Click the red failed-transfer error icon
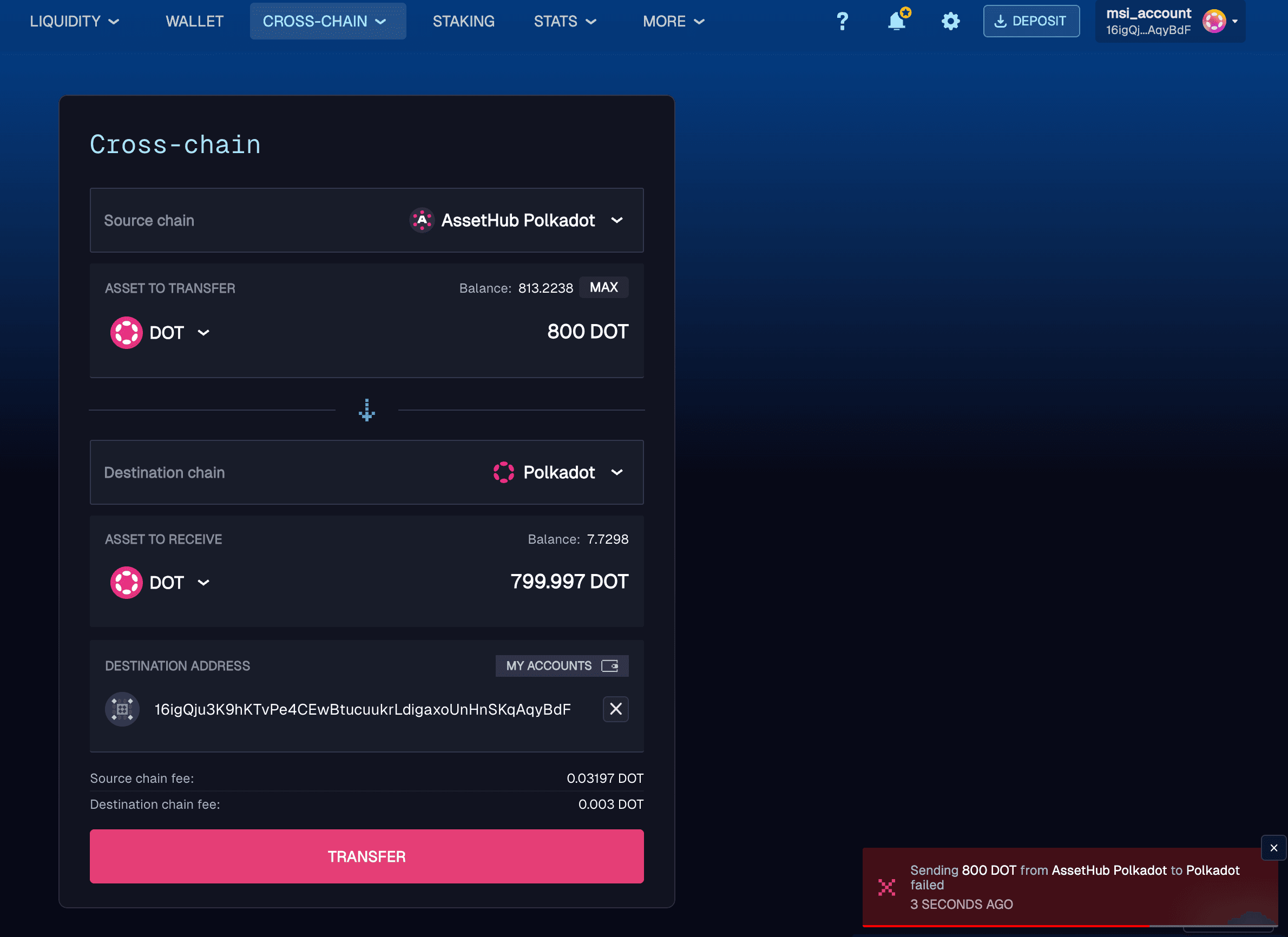Image resolution: width=1288 pixels, height=937 pixels. point(886,887)
